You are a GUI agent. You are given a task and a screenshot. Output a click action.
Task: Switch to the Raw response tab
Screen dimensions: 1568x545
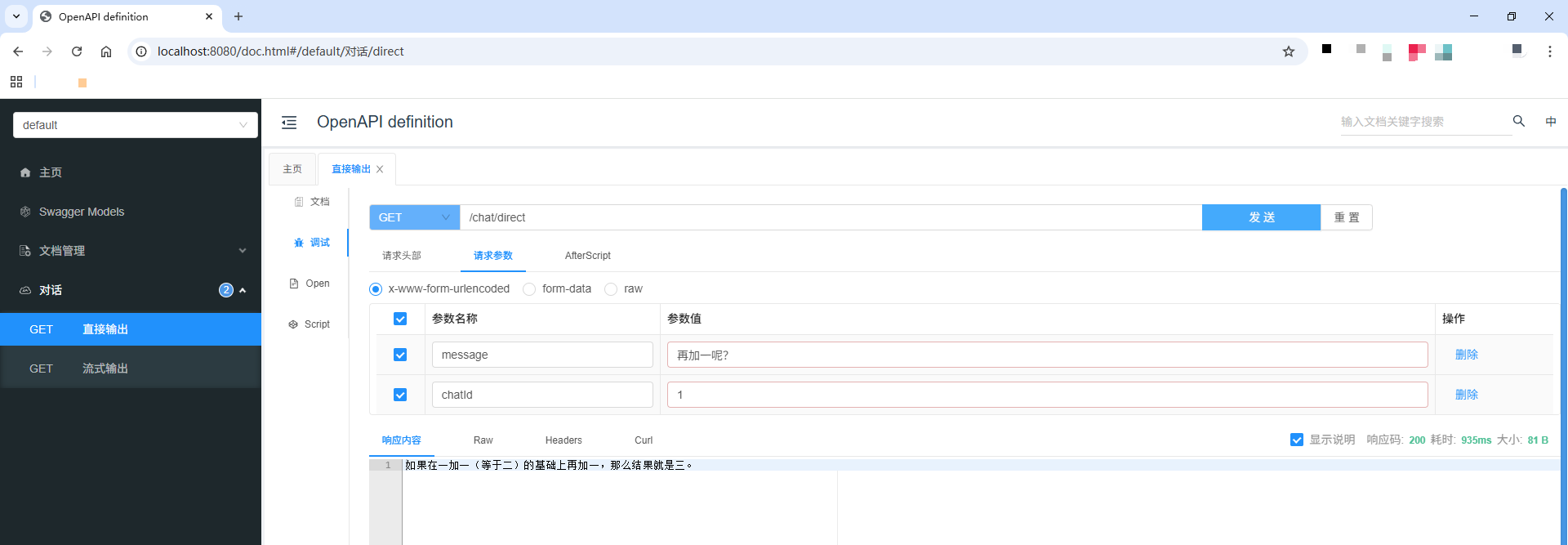tap(483, 440)
